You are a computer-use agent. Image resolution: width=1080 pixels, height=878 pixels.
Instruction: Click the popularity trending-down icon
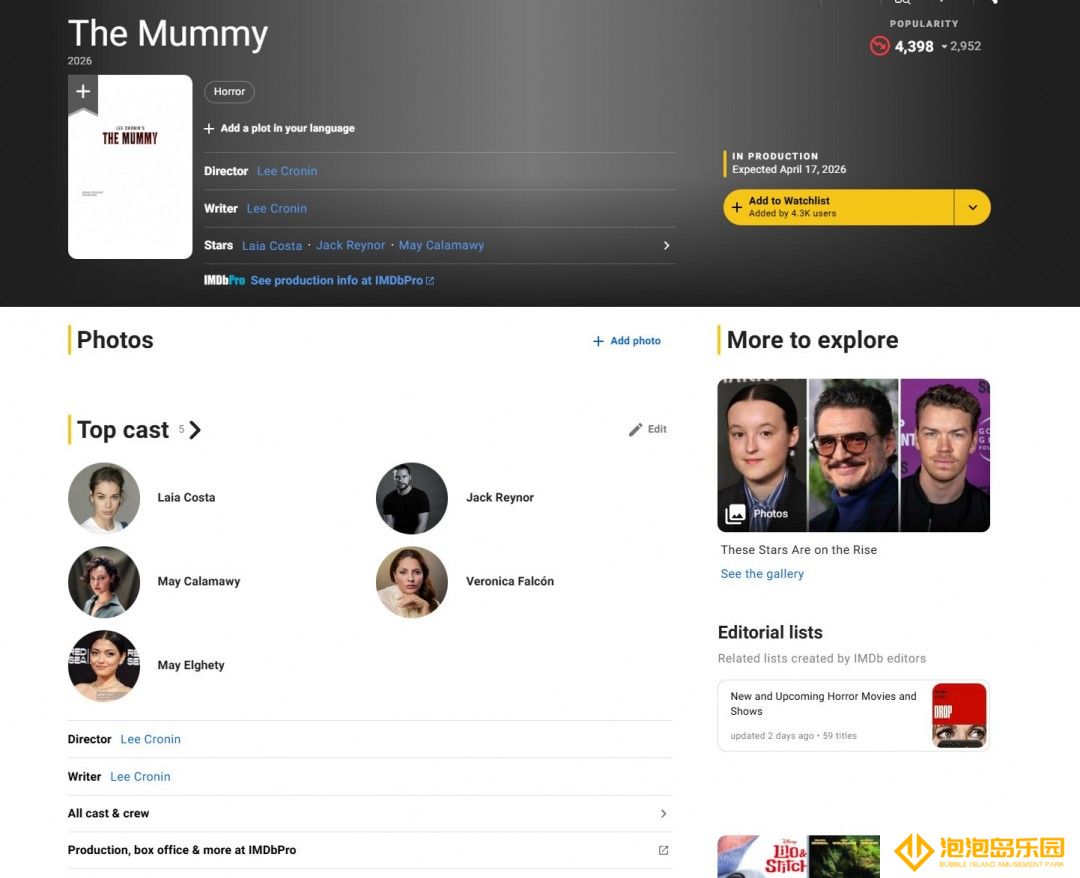[x=880, y=46]
